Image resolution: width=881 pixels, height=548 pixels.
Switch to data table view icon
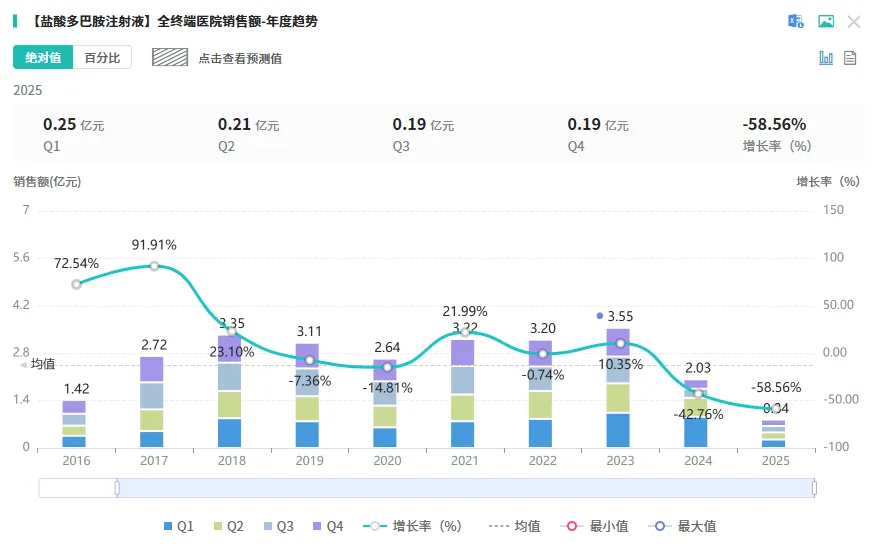(850, 58)
